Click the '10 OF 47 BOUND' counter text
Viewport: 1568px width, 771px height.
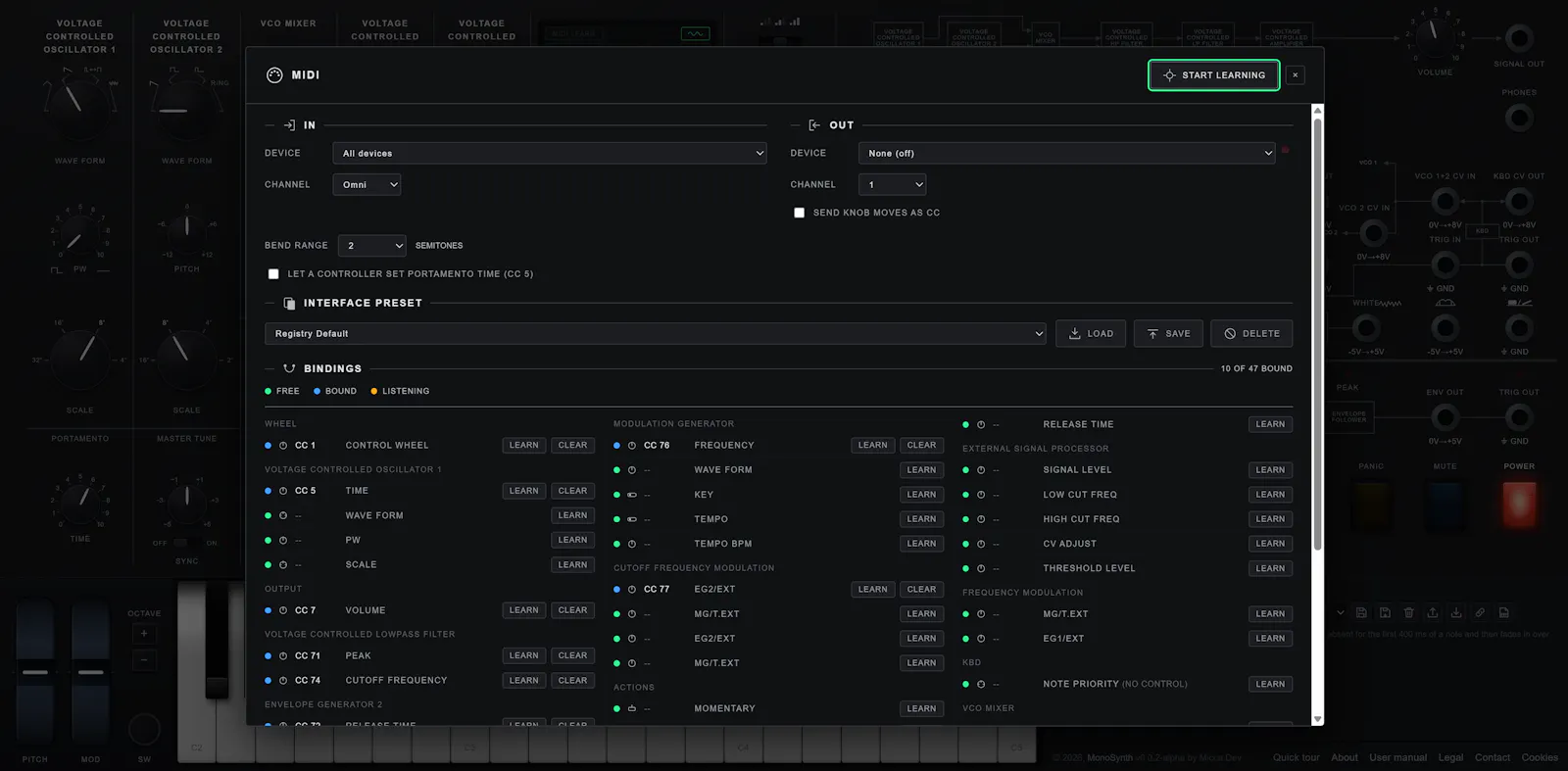[x=1256, y=369]
